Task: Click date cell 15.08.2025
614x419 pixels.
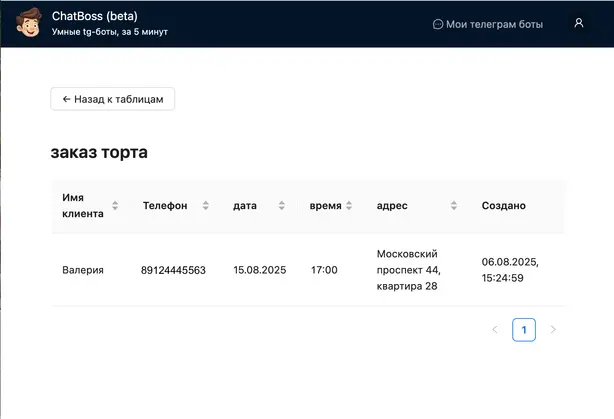Action: (x=260, y=270)
